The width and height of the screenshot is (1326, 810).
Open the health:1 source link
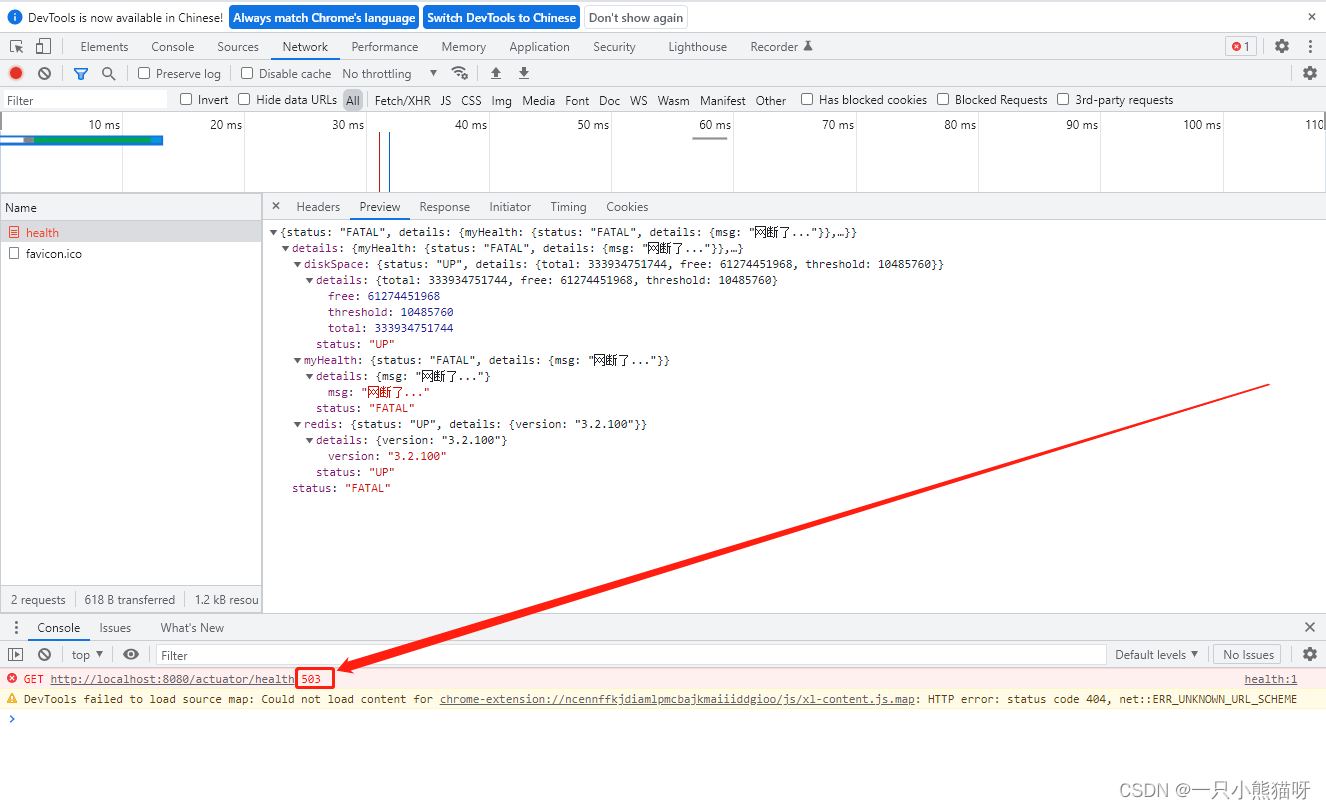1270,679
